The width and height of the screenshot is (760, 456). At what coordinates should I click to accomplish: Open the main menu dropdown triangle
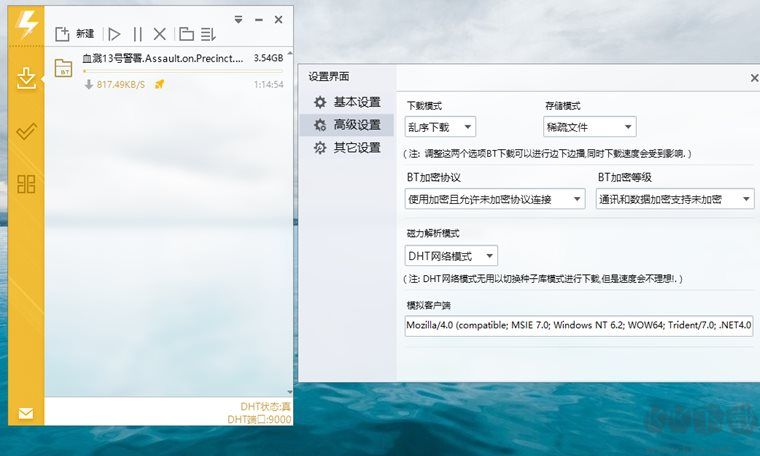238,19
